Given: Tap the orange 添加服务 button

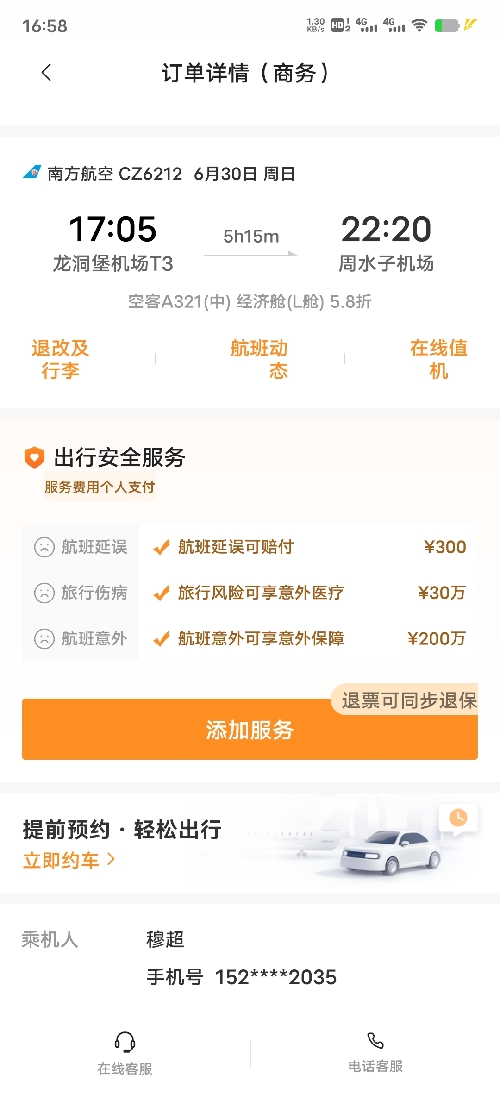Looking at the screenshot, I should coord(250,730).
